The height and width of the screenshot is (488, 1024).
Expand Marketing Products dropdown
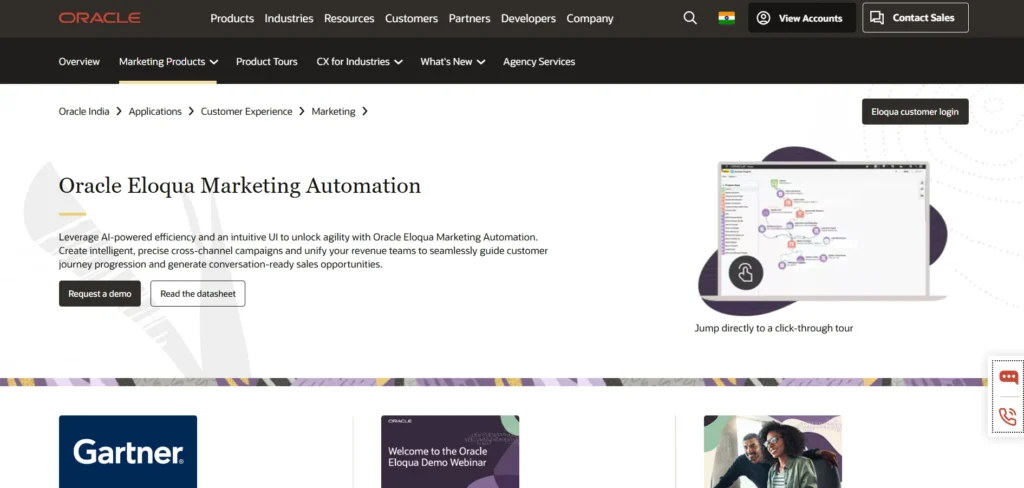point(168,61)
